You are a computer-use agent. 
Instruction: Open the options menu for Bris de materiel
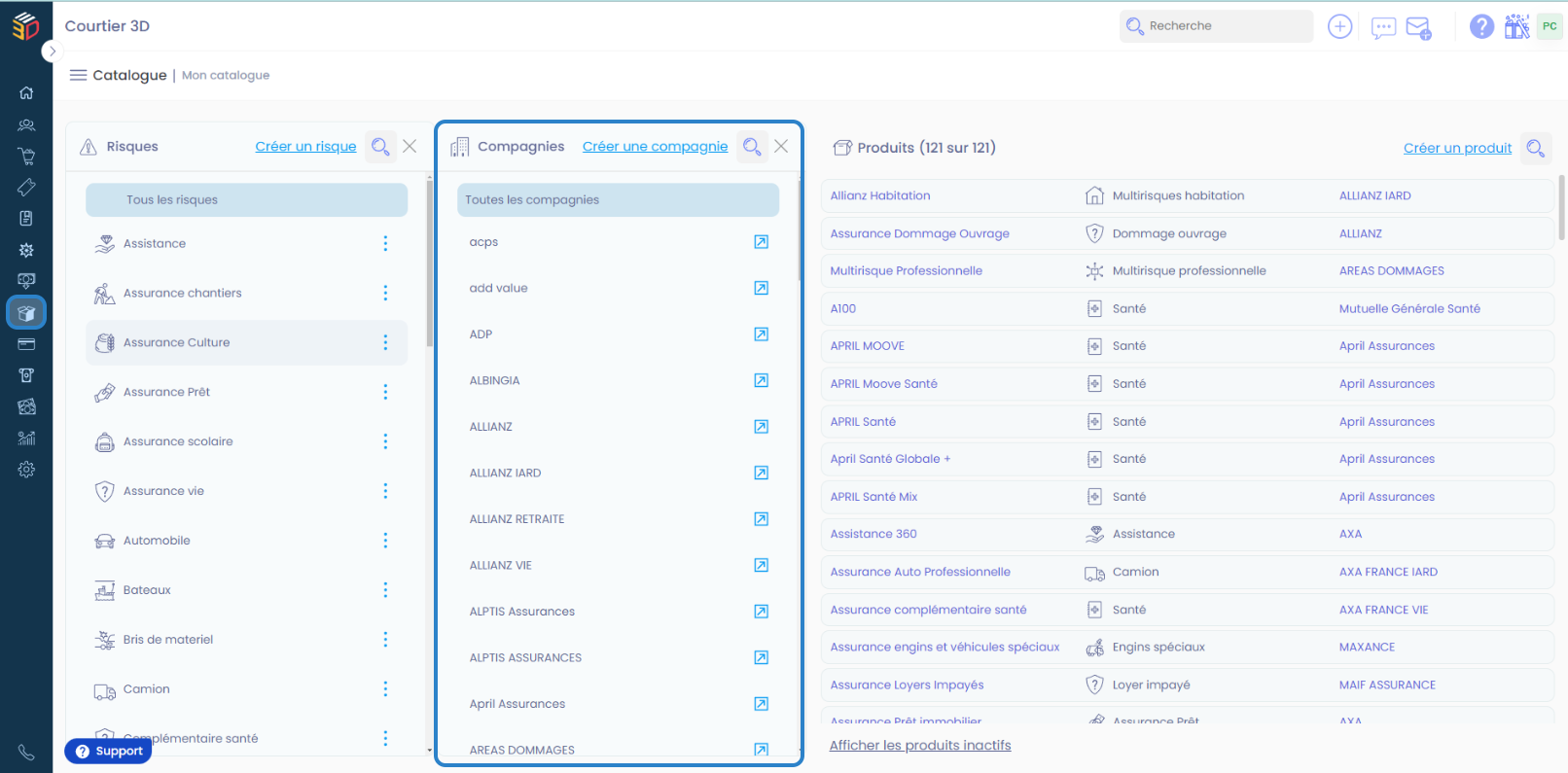tap(385, 640)
